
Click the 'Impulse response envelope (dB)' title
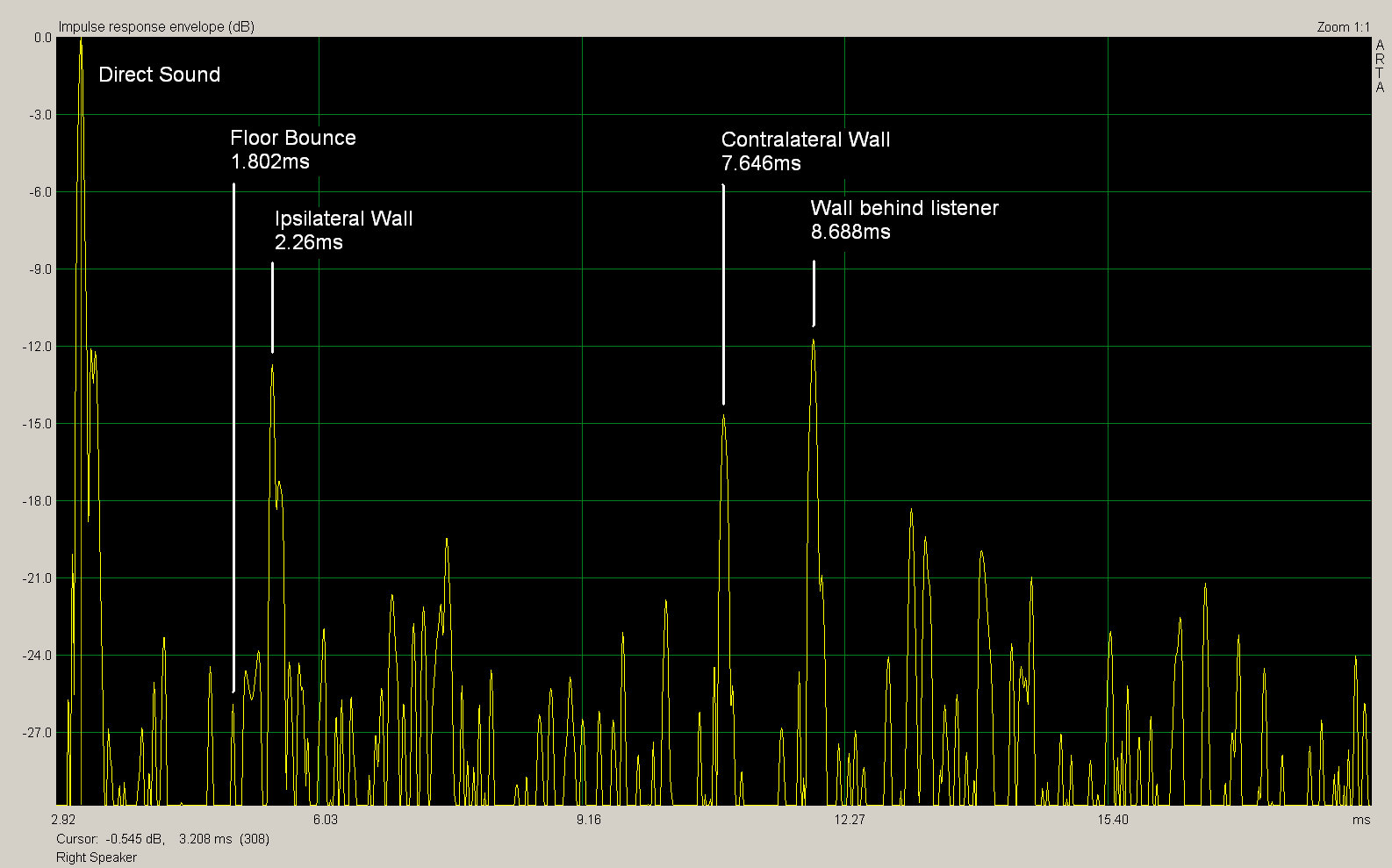[x=156, y=26]
